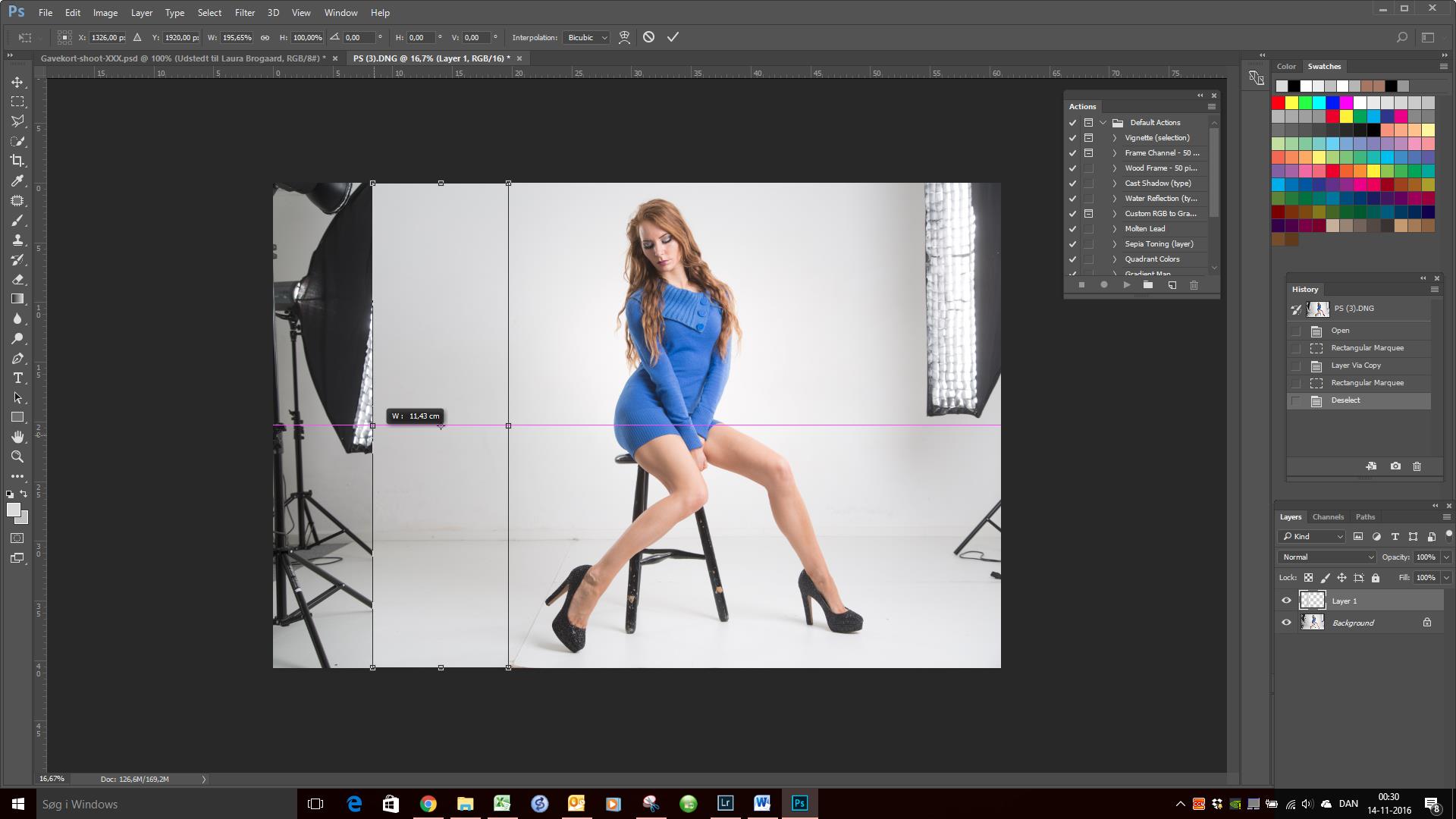Image resolution: width=1456 pixels, height=819 pixels.
Task: Choose the Horizontal Type tool
Action: pos(17,378)
